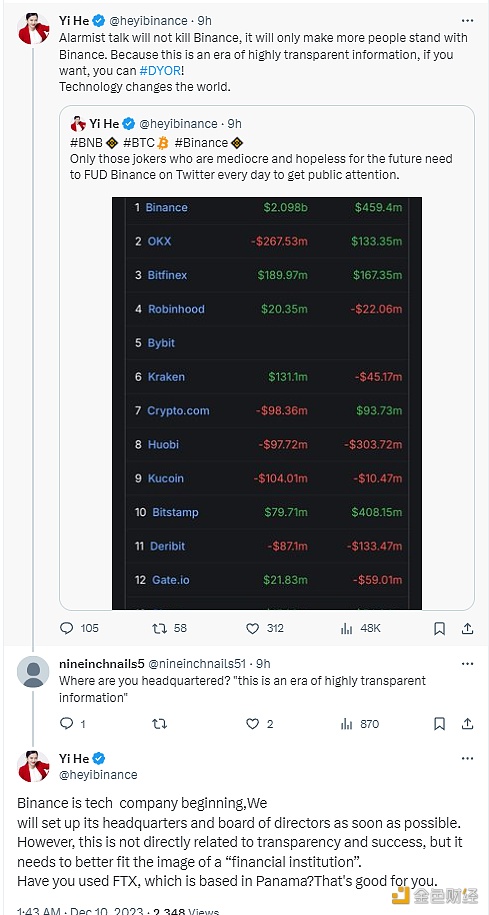This screenshot has width=489, height=915.
Task: Open more options on nineinchnails5's tweet
Action: click(467, 663)
